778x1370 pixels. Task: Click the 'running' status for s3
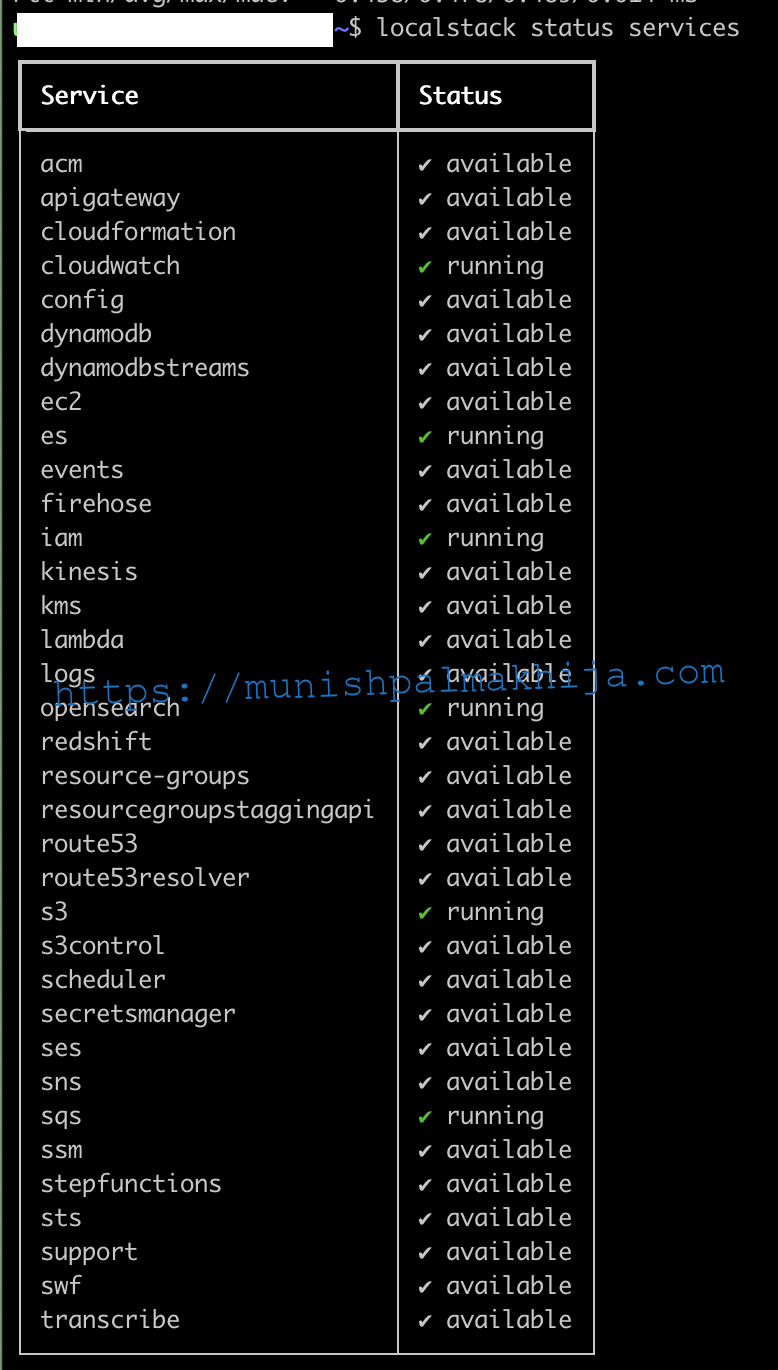click(495, 913)
